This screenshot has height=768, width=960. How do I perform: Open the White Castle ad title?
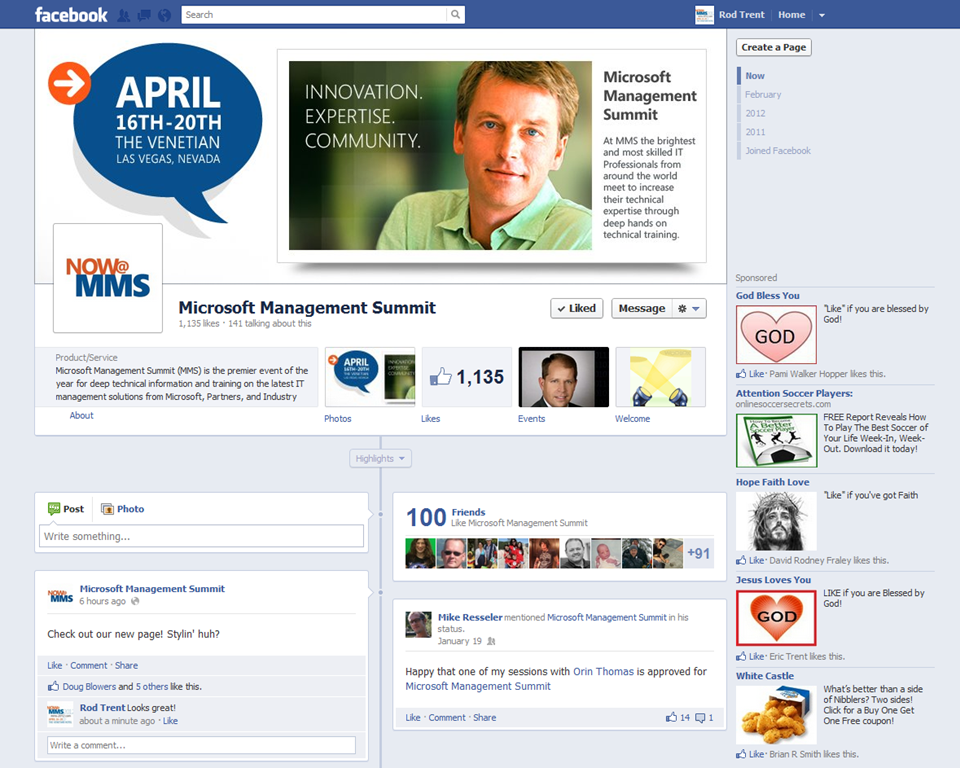765,676
